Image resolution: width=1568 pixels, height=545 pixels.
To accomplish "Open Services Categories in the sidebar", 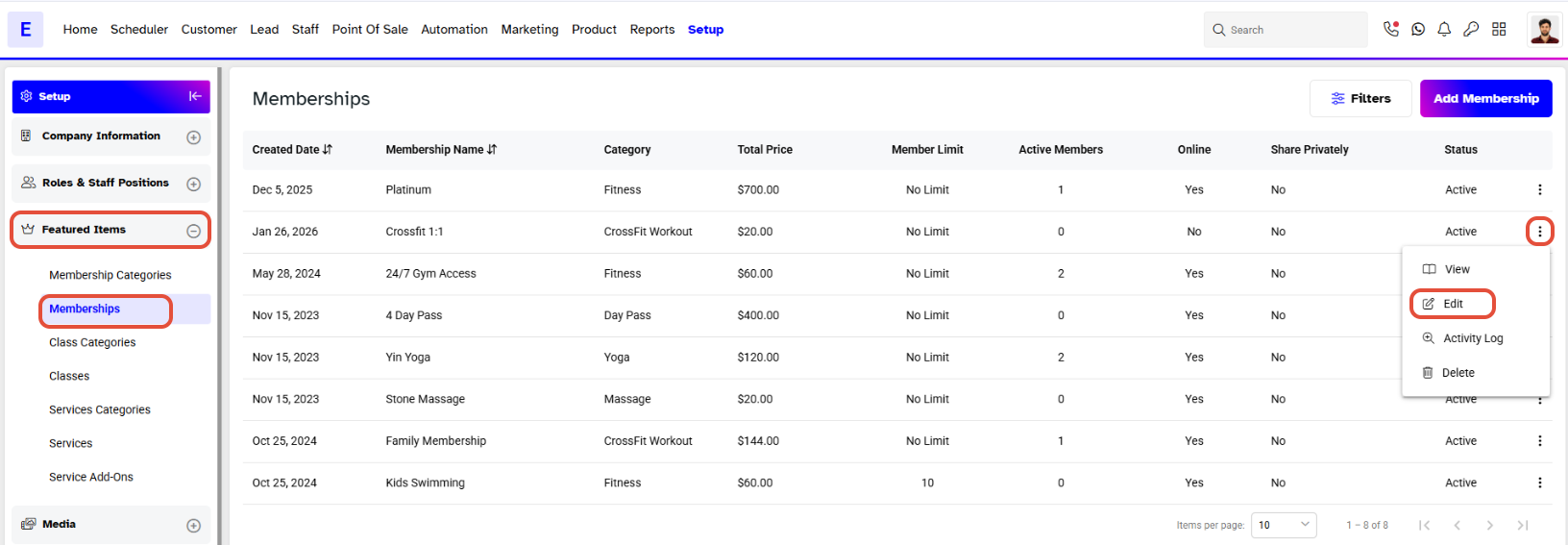I will coord(100,409).
